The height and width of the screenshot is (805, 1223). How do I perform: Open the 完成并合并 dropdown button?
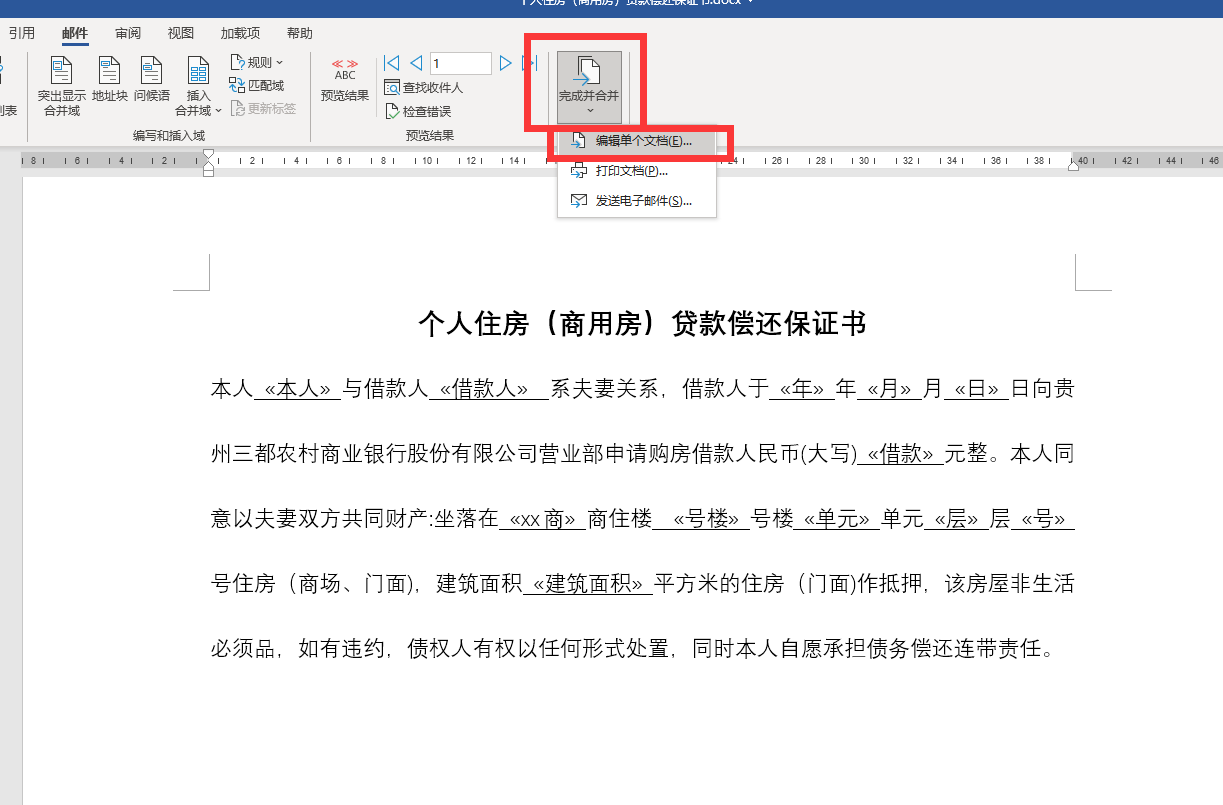[589, 87]
